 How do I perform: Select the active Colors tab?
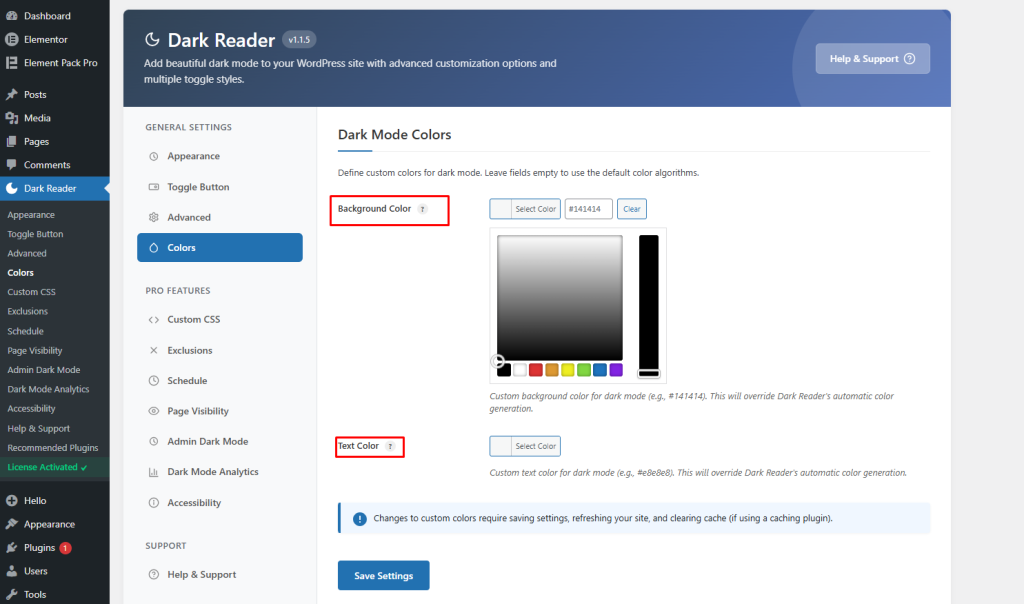click(219, 247)
